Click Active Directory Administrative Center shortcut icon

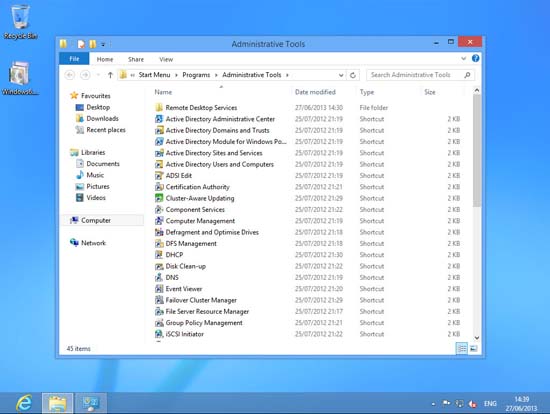[x=159, y=119]
